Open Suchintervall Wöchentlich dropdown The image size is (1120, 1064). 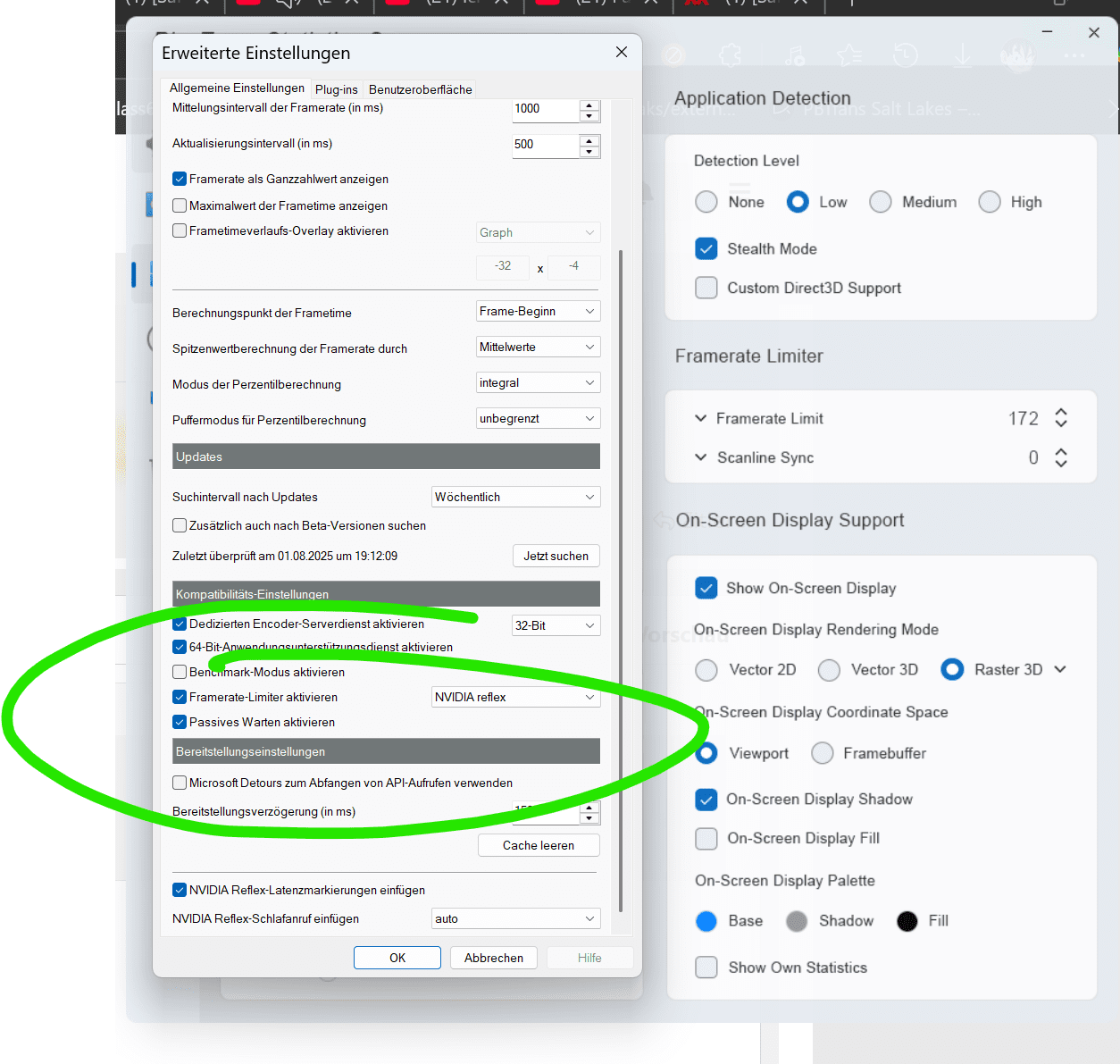(x=515, y=497)
